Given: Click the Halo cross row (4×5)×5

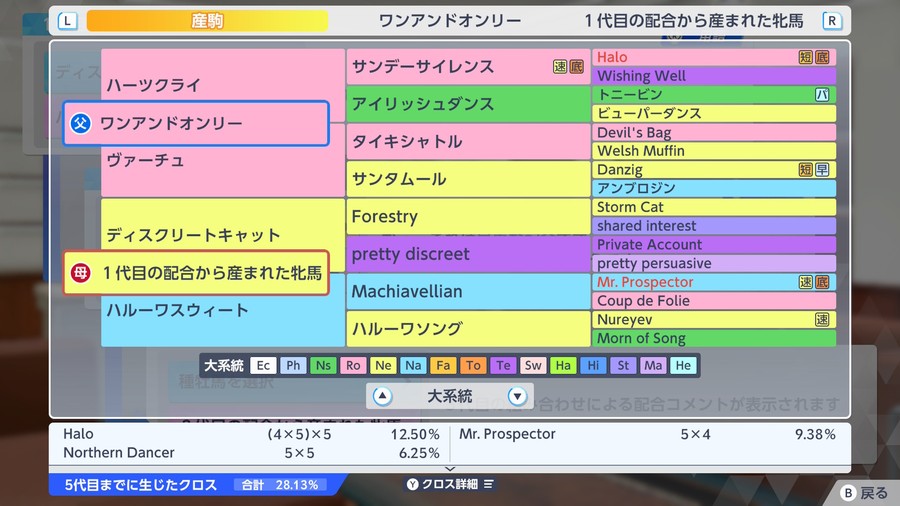Looking at the screenshot, I should [251, 434].
